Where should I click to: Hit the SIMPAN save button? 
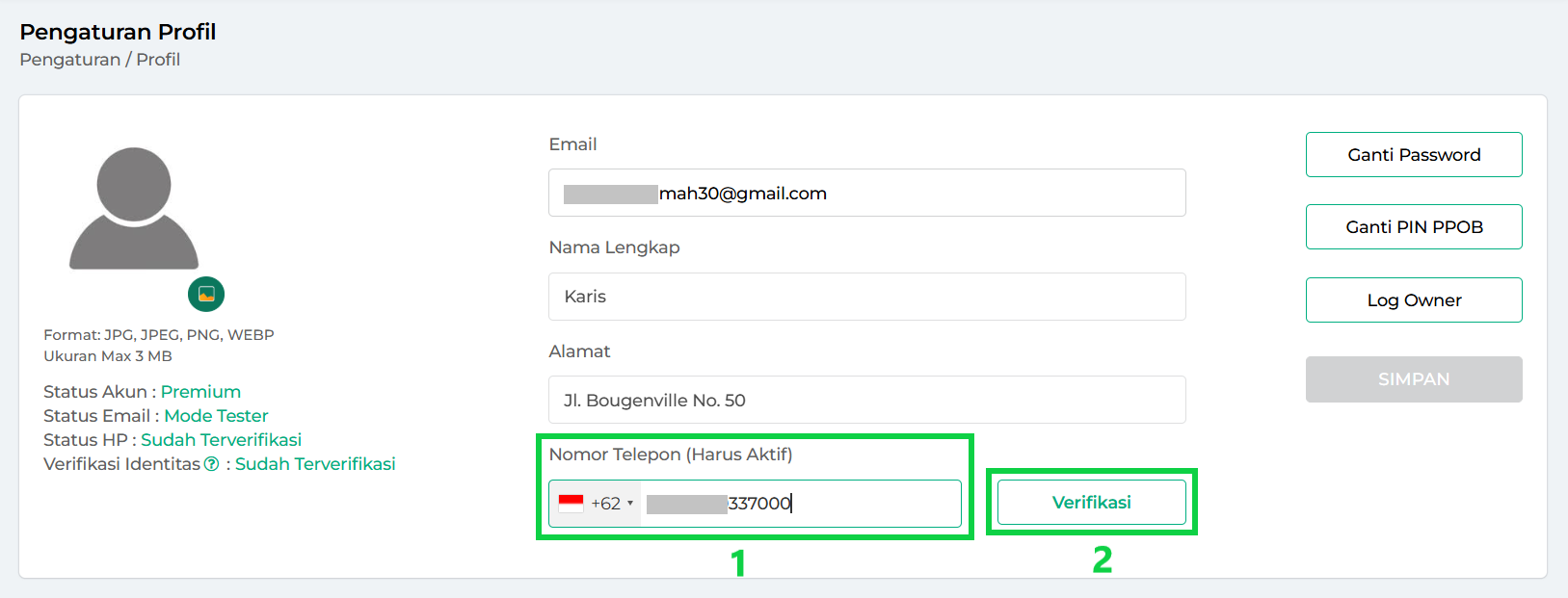tap(1413, 379)
